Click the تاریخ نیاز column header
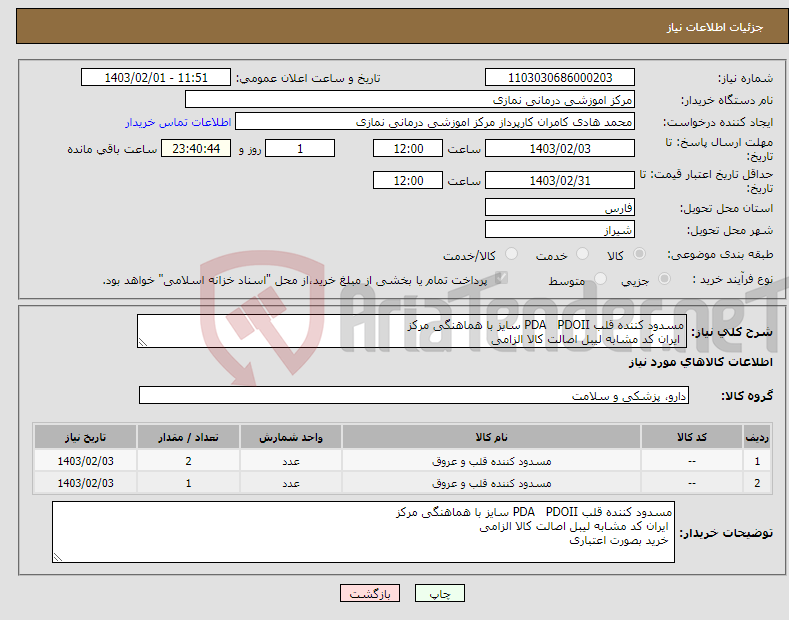The height and width of the screenshot is (620, 789). coord(86,437)
